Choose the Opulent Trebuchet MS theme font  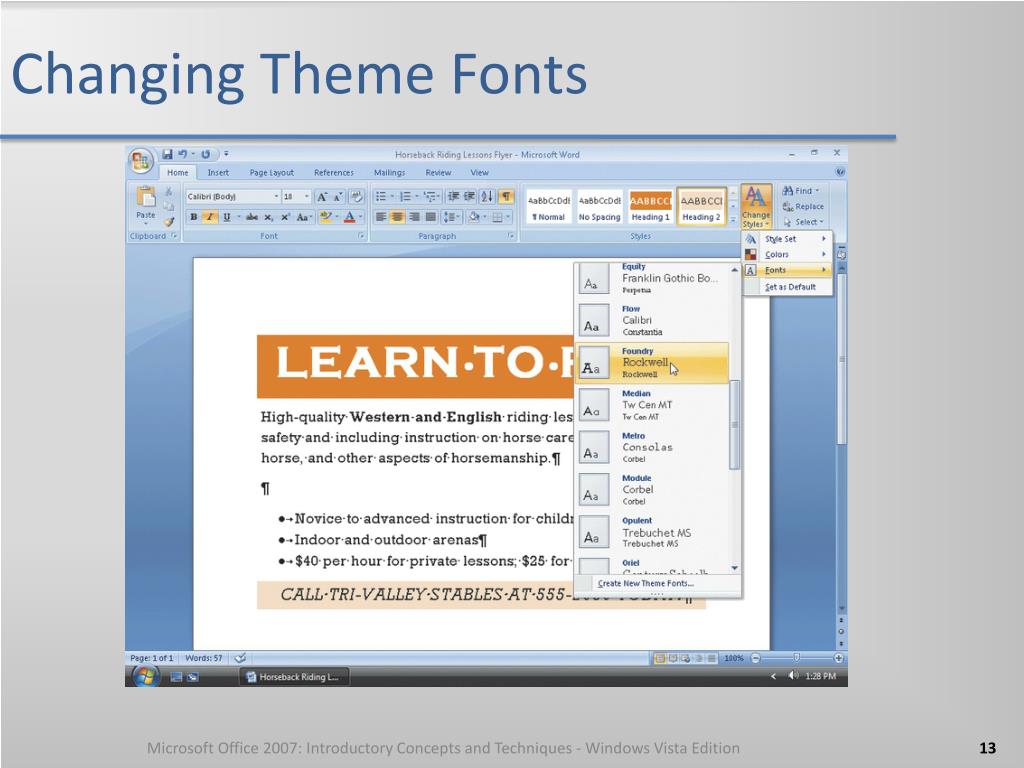pyautogui.click(x=652, y=532)
